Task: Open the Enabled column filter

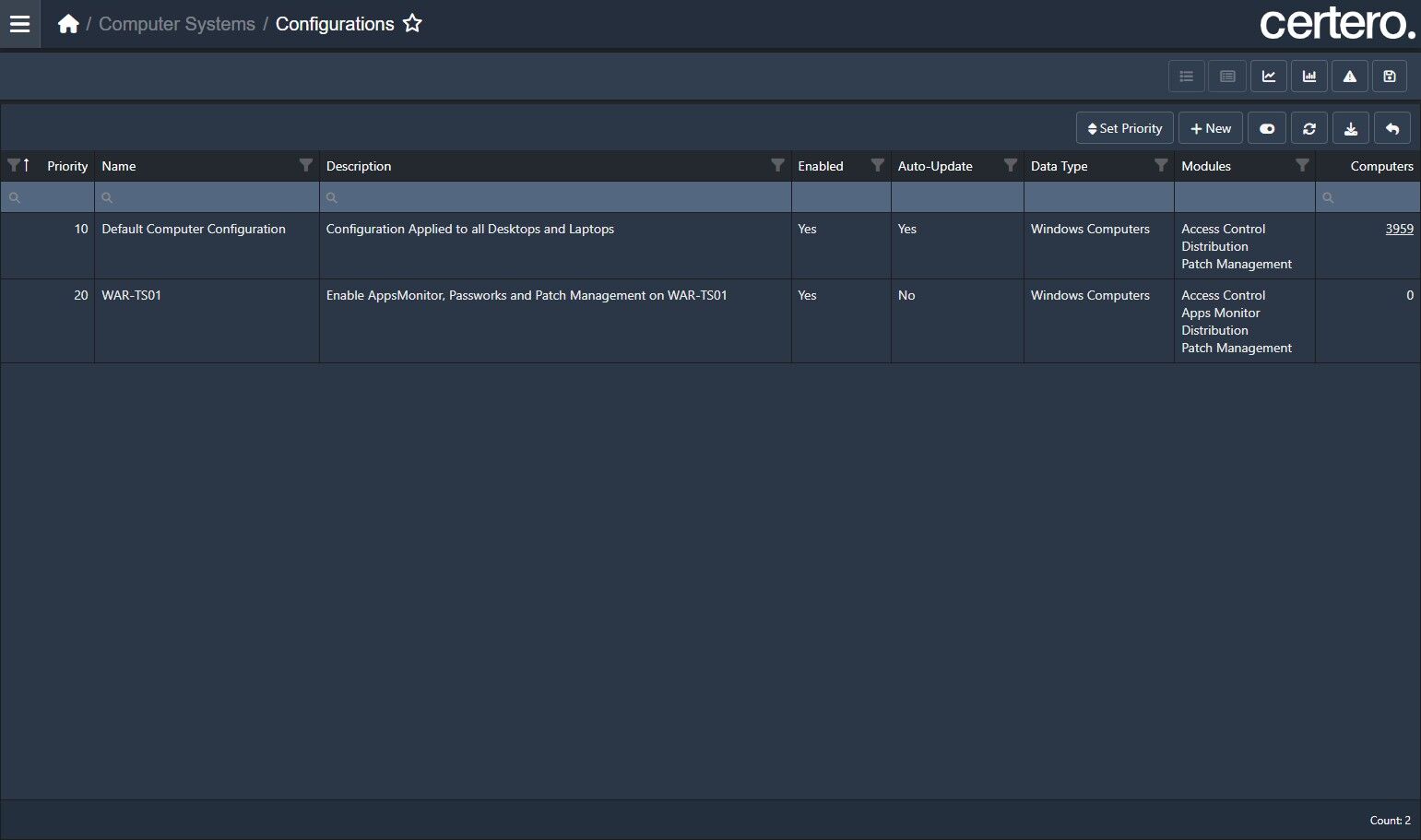Action: 877,165
